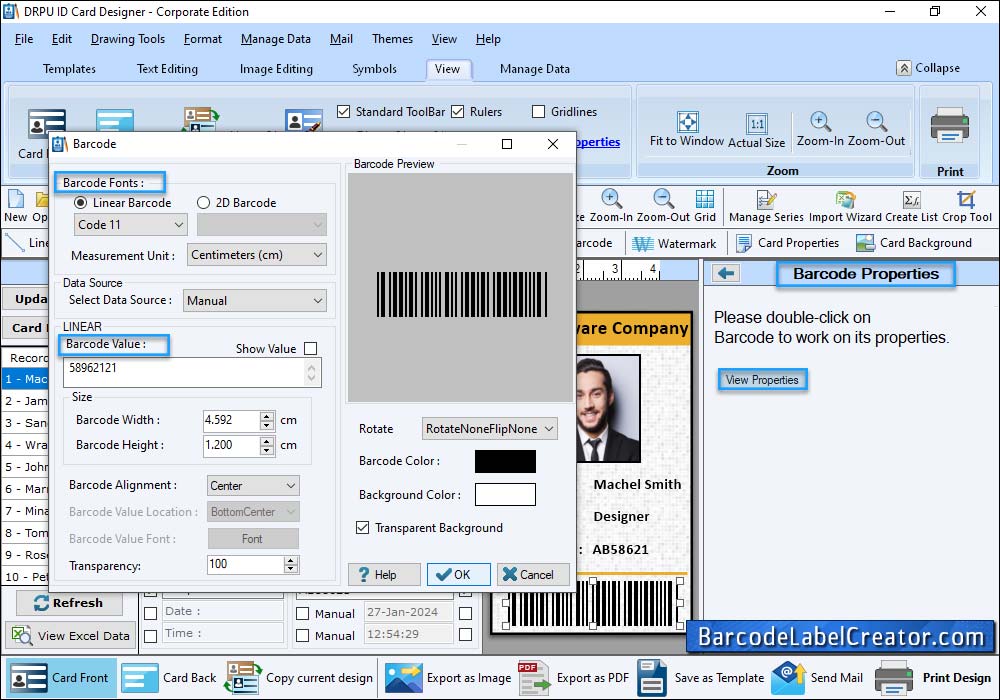Open the Card Background tool

point(913,243)
